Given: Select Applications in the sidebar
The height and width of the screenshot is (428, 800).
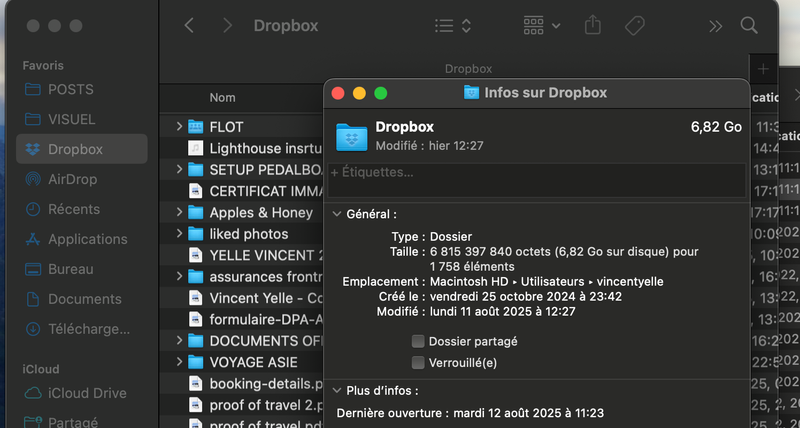Looking at the screenshot, I should (87, 239).
